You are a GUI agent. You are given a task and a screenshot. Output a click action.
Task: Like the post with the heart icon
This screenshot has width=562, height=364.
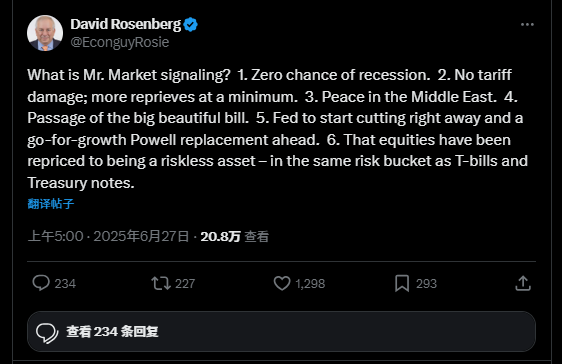click(x=282, y=283)
